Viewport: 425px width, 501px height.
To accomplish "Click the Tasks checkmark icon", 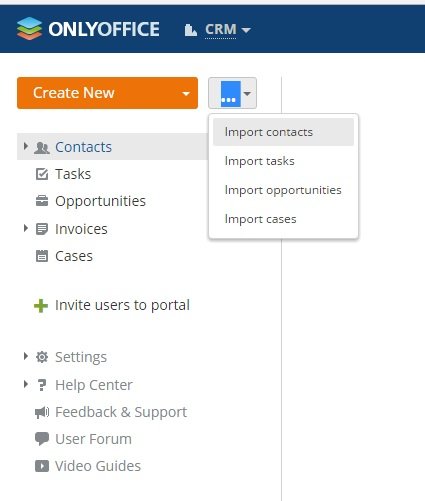I will point(42,174).
